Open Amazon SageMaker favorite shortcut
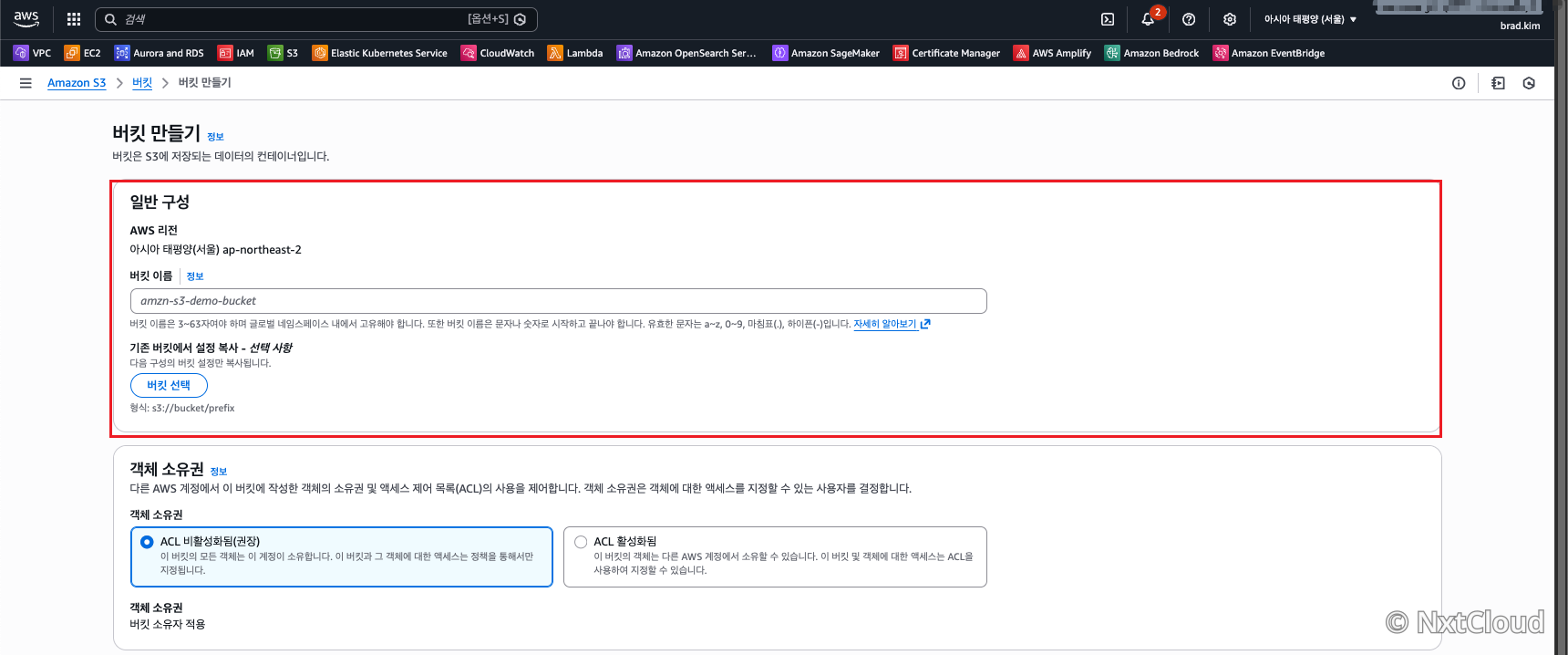The image size is (1568, 655). click(x=826, y=53)
